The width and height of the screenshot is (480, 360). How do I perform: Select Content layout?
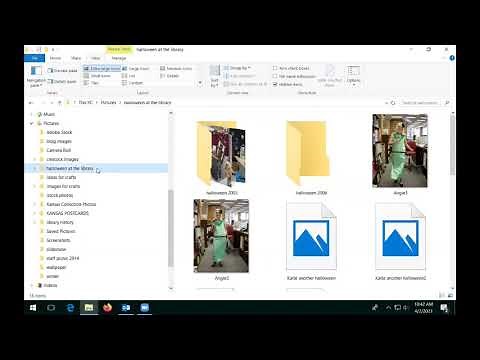click(x=132, y=83)
